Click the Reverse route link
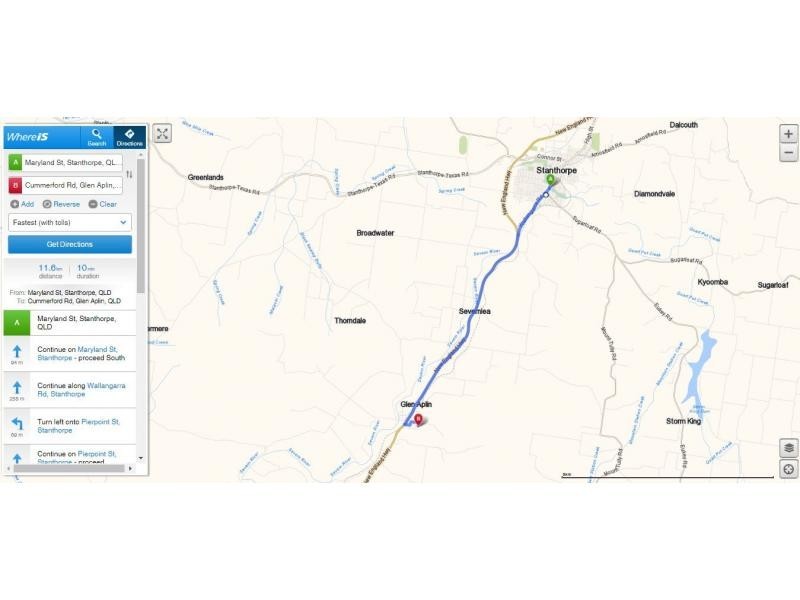The width and height of the screenshot is (800, 600). coord(61,204)
